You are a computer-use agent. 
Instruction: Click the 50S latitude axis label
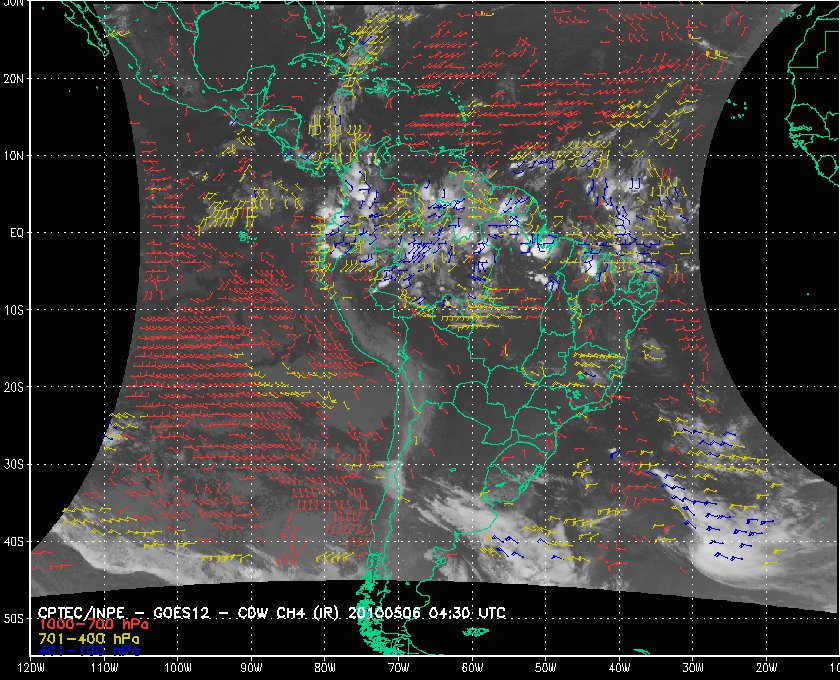click(x=13, y=619)
